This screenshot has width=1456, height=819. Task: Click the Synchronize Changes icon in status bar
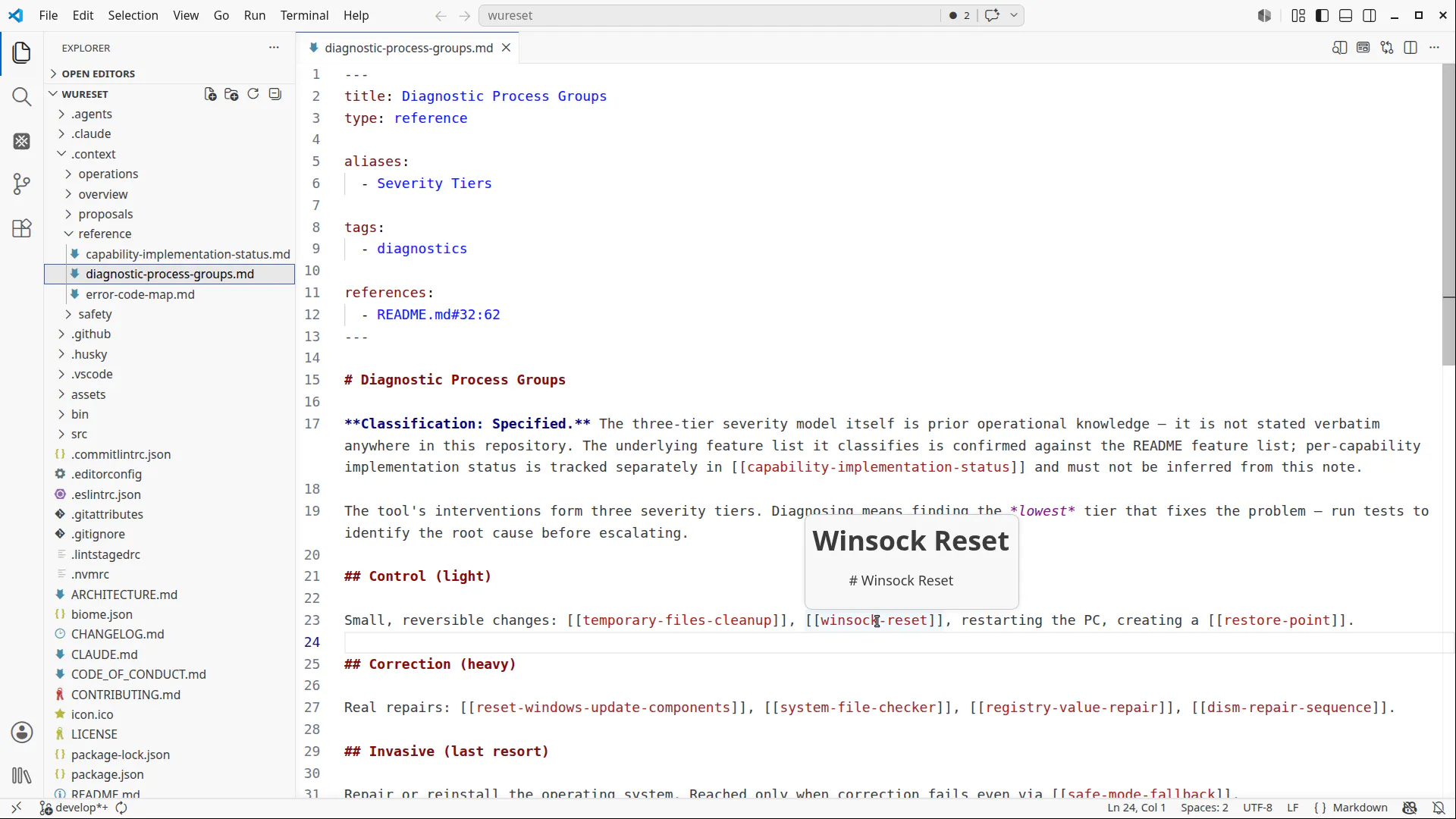[121, 808]
